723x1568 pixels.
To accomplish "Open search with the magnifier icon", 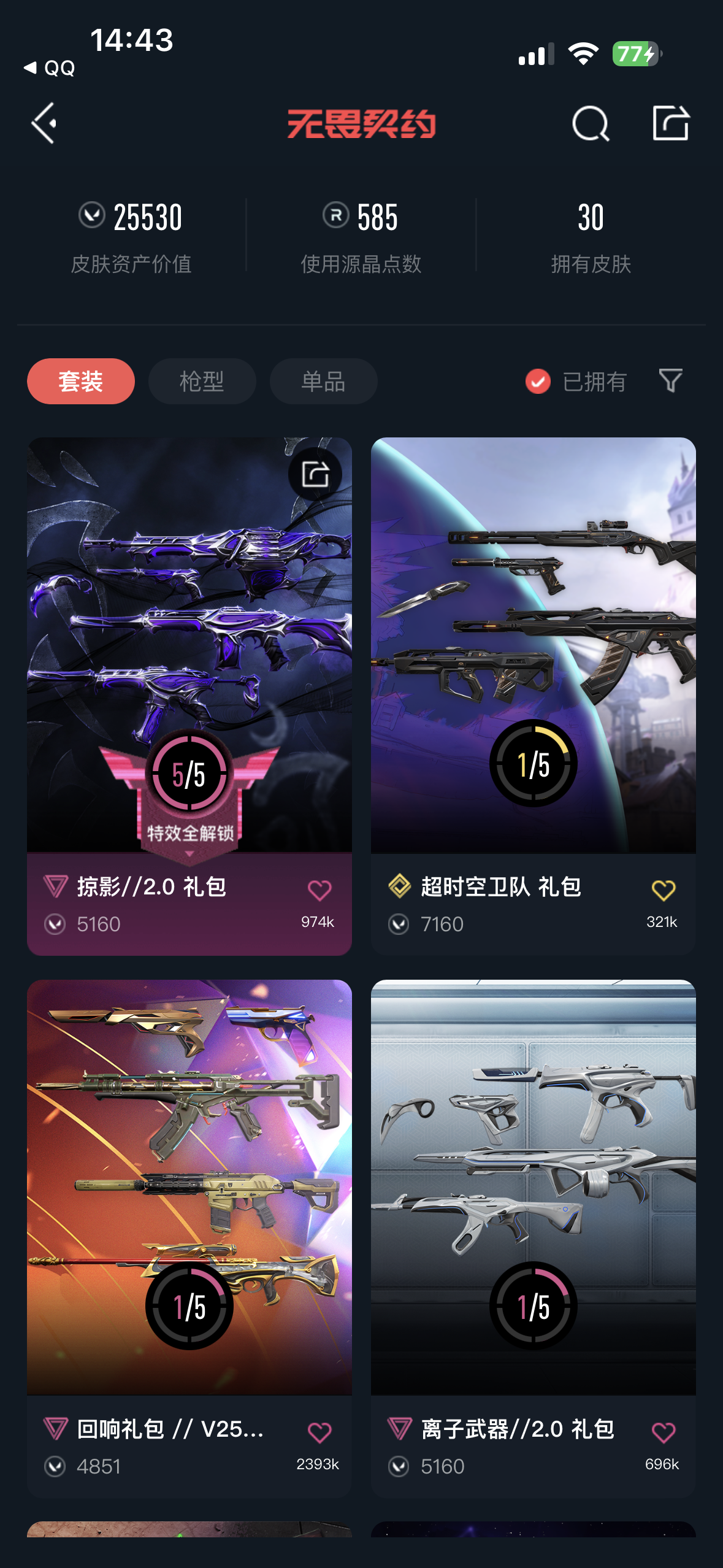I will 591,123.
